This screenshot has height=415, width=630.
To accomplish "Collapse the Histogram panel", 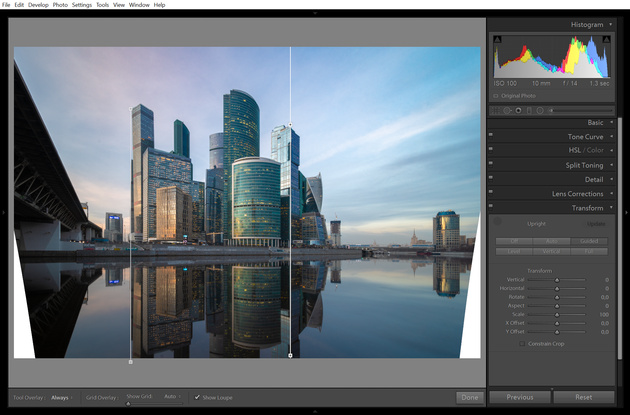I will [611, 25].
